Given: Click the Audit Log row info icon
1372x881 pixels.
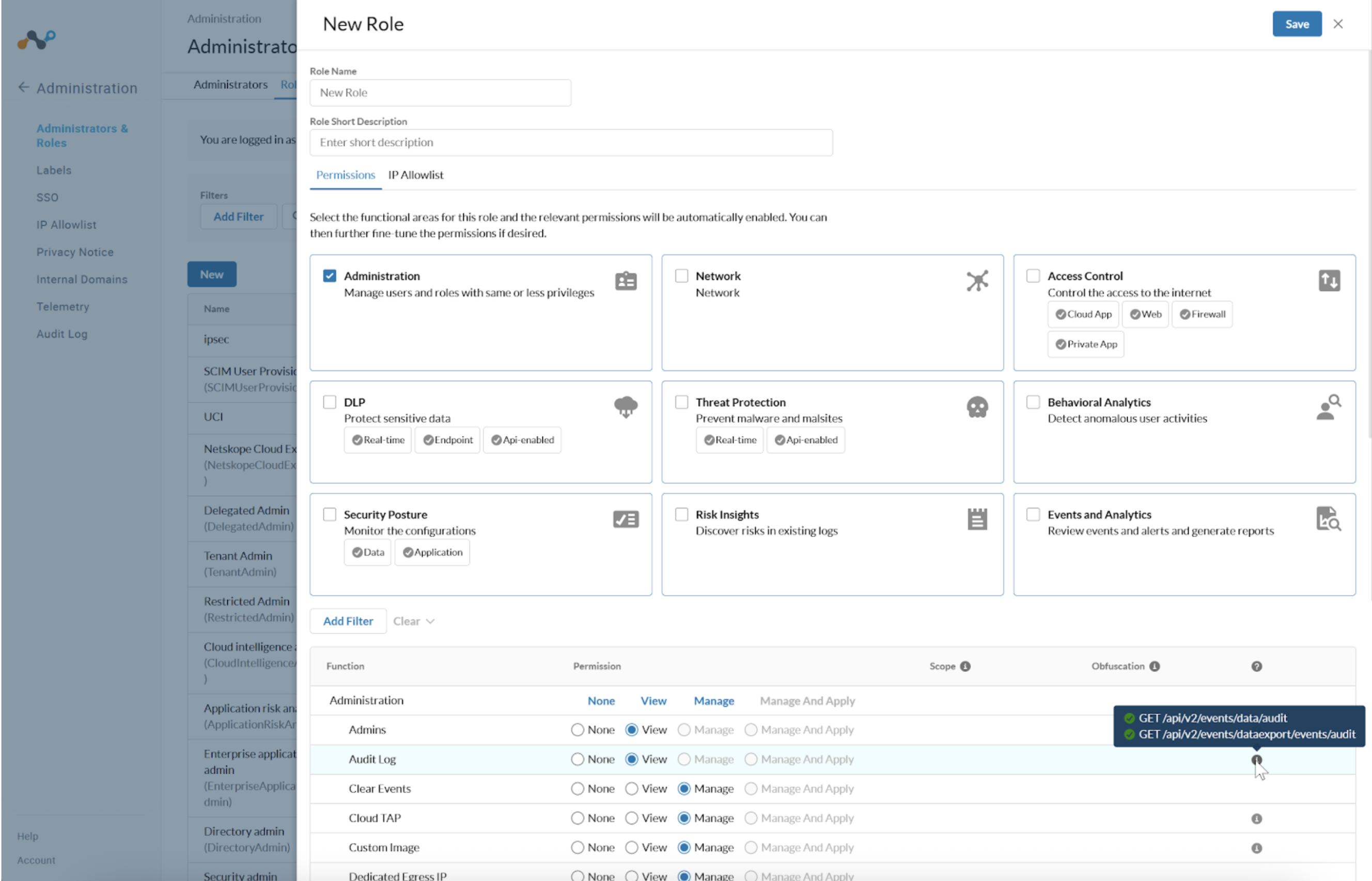Looking at the screenshot, I should (x=1256, y=760).
